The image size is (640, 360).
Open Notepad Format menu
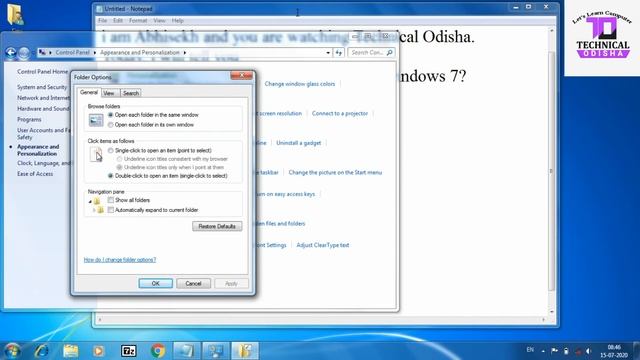(138, 20)
